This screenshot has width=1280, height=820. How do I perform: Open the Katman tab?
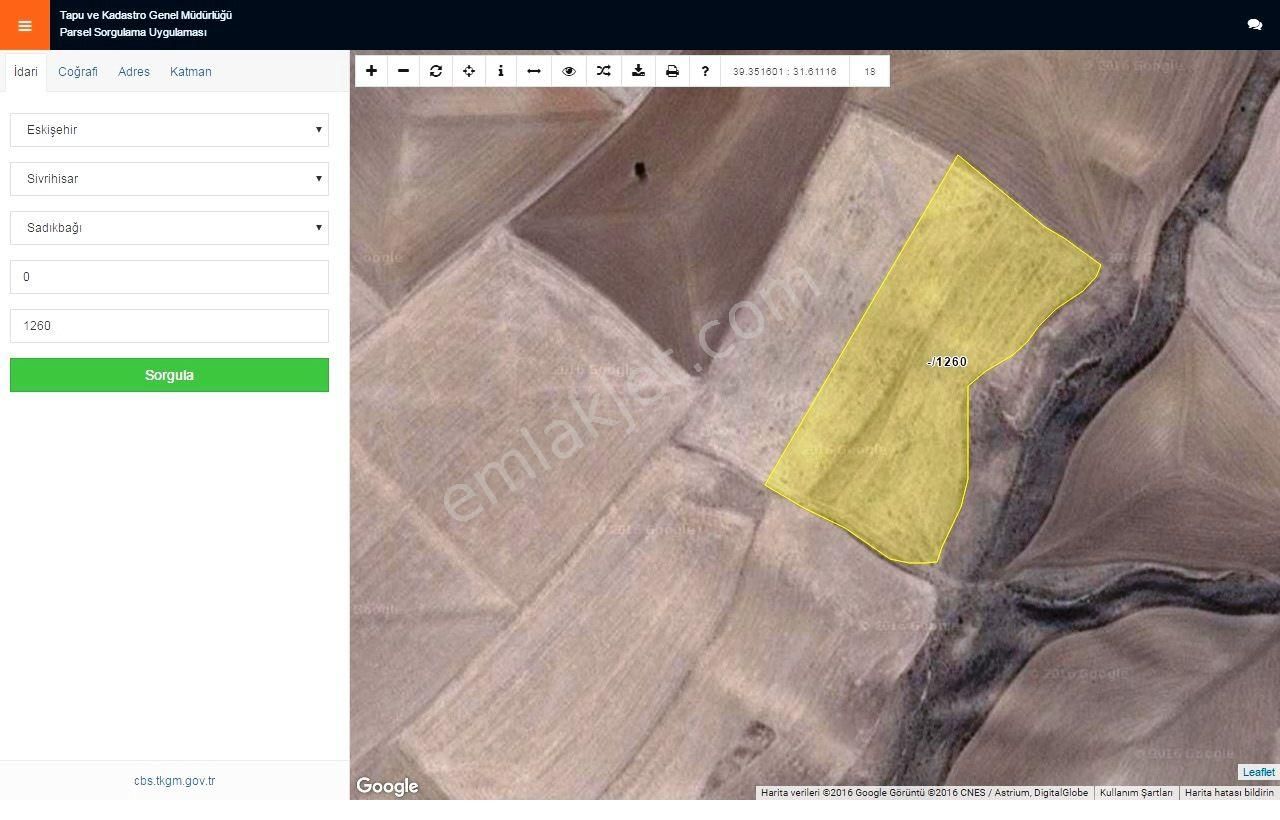[x=191, y=72]
